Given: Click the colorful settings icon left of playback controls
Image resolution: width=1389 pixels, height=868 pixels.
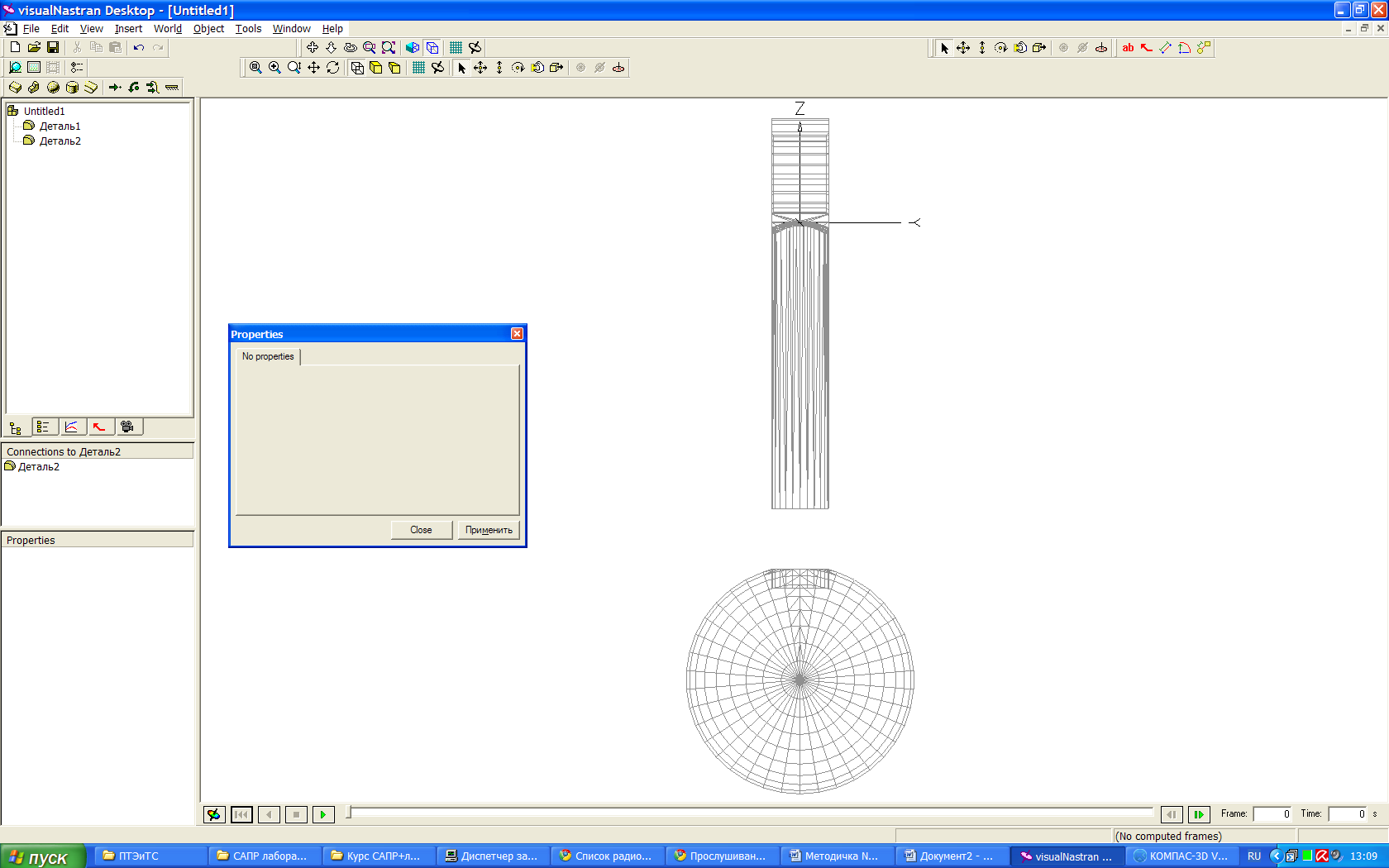Looking at the screenshot, I should [214, 815].
